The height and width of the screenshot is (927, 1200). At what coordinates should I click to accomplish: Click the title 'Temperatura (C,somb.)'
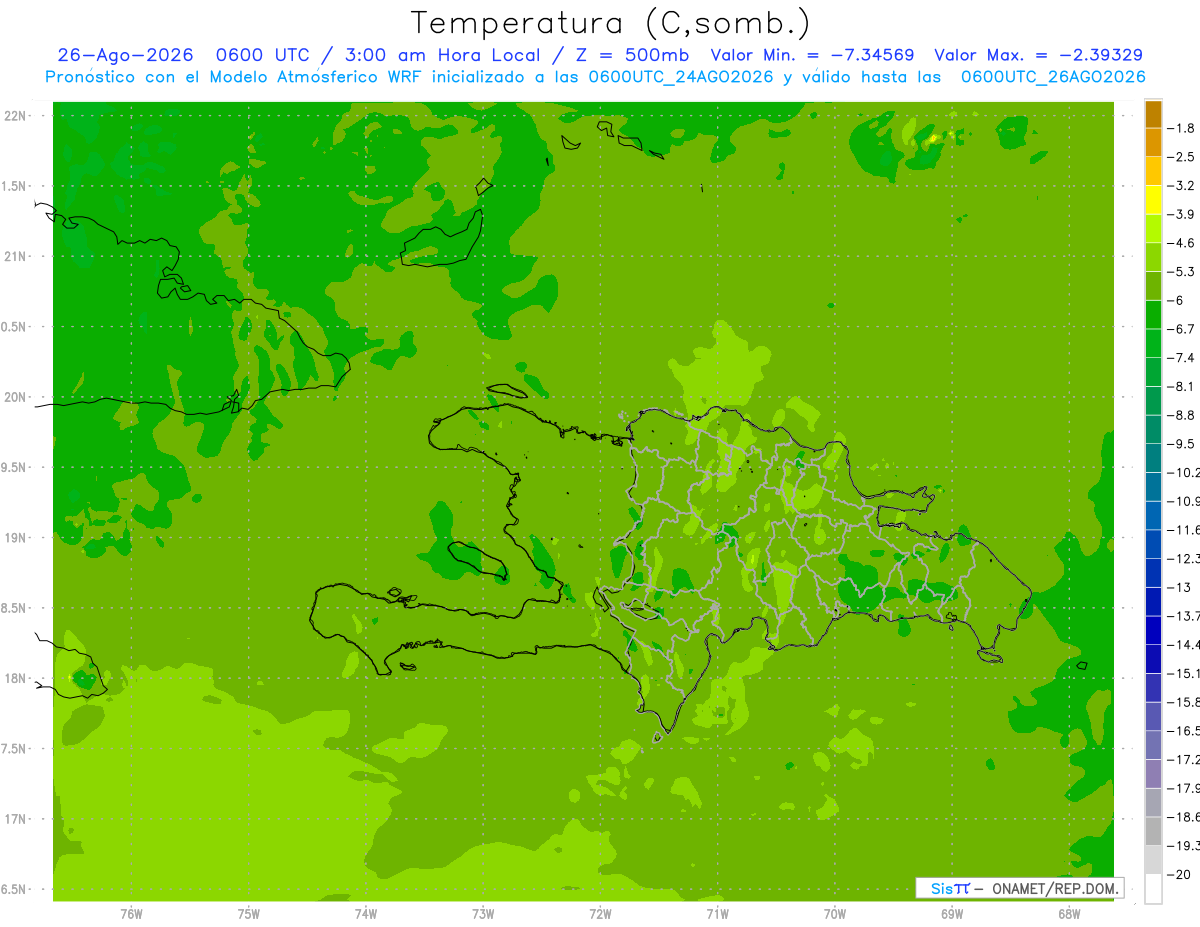611,22
